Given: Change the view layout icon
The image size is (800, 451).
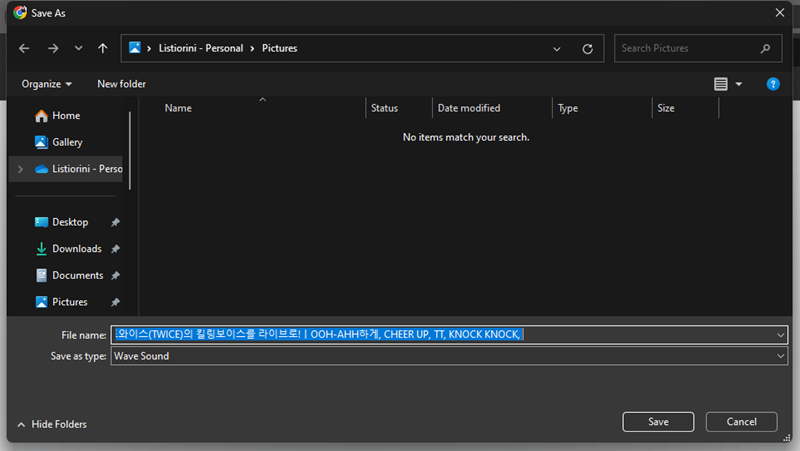Looking at the screenshot, I should (721, 84).
